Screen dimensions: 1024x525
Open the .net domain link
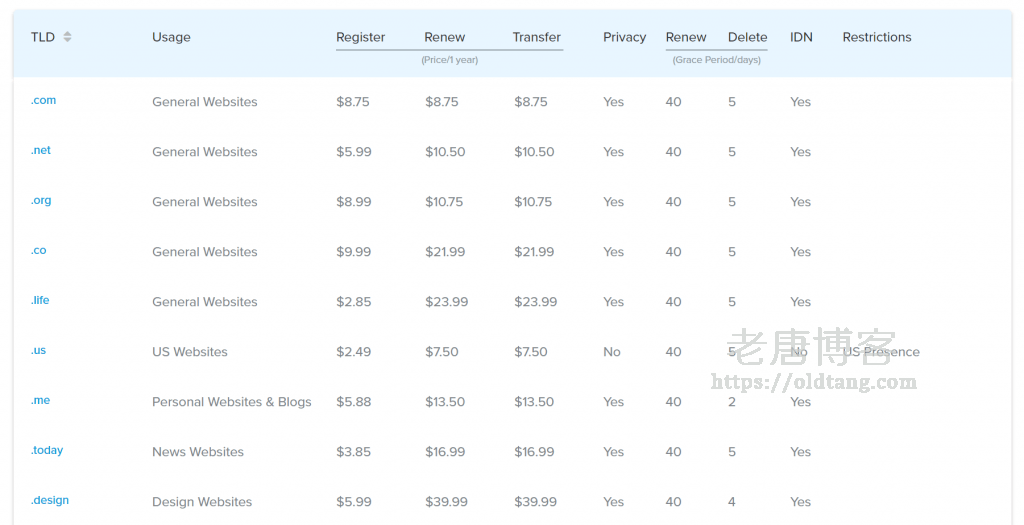[41, 151]
